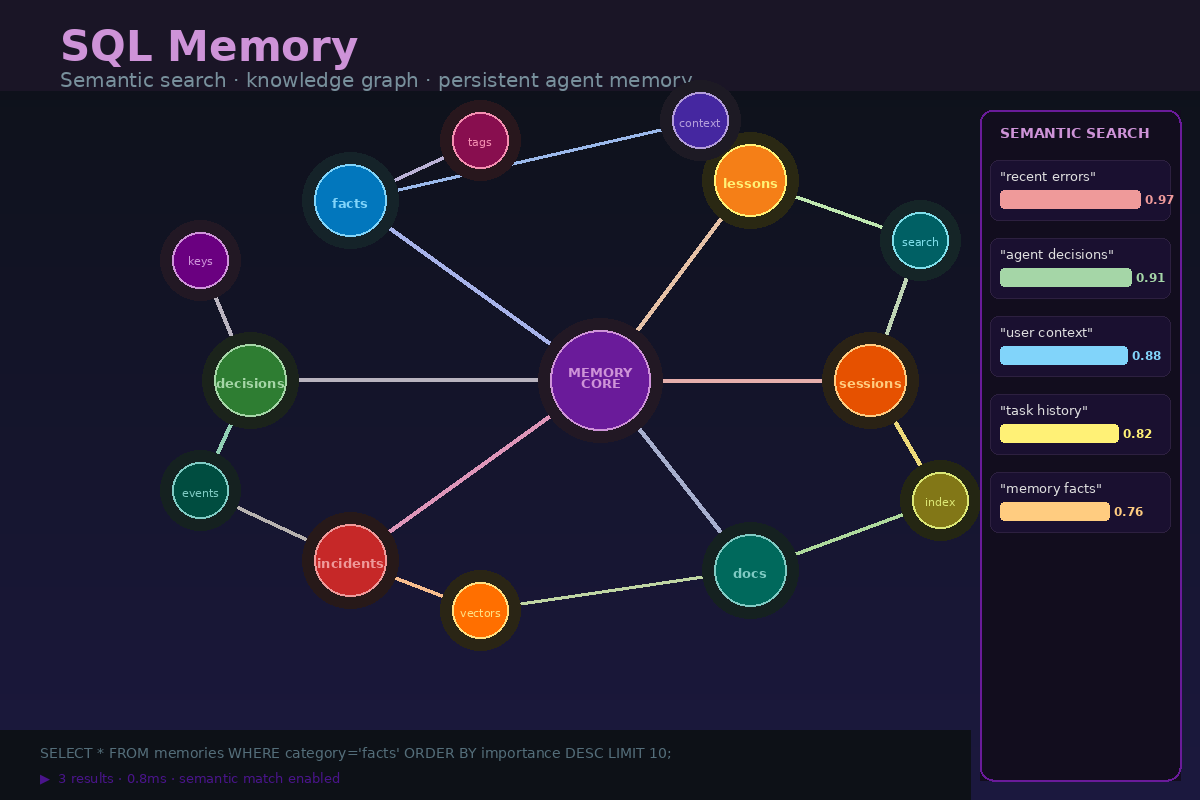Open the sessions node

[x=869, y=382]
